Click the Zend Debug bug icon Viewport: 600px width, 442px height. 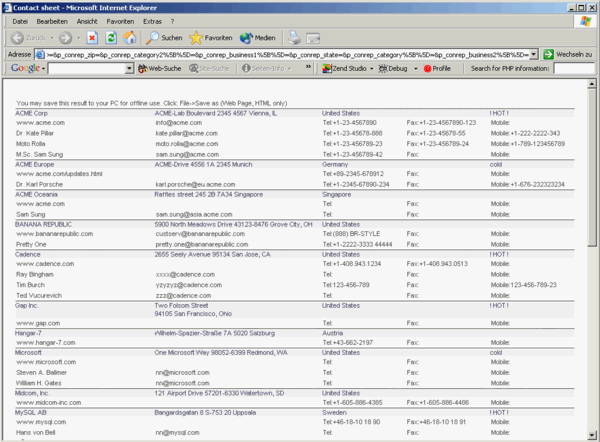(x=383, y=69)
